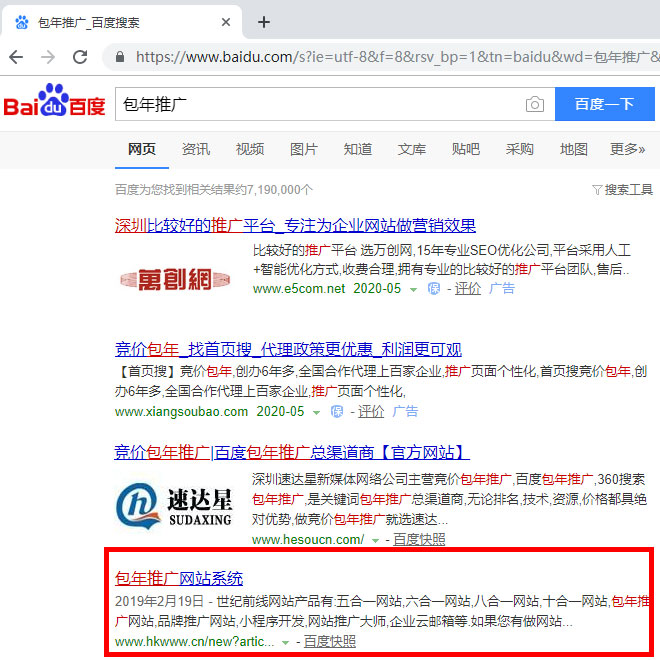660x660 pixels.
Task: Reload the page with refresh icon
Action: 80,57
